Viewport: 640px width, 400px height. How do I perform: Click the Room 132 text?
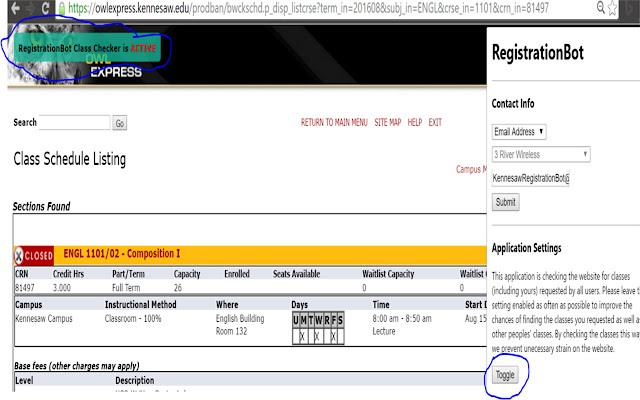click(231, 331)
